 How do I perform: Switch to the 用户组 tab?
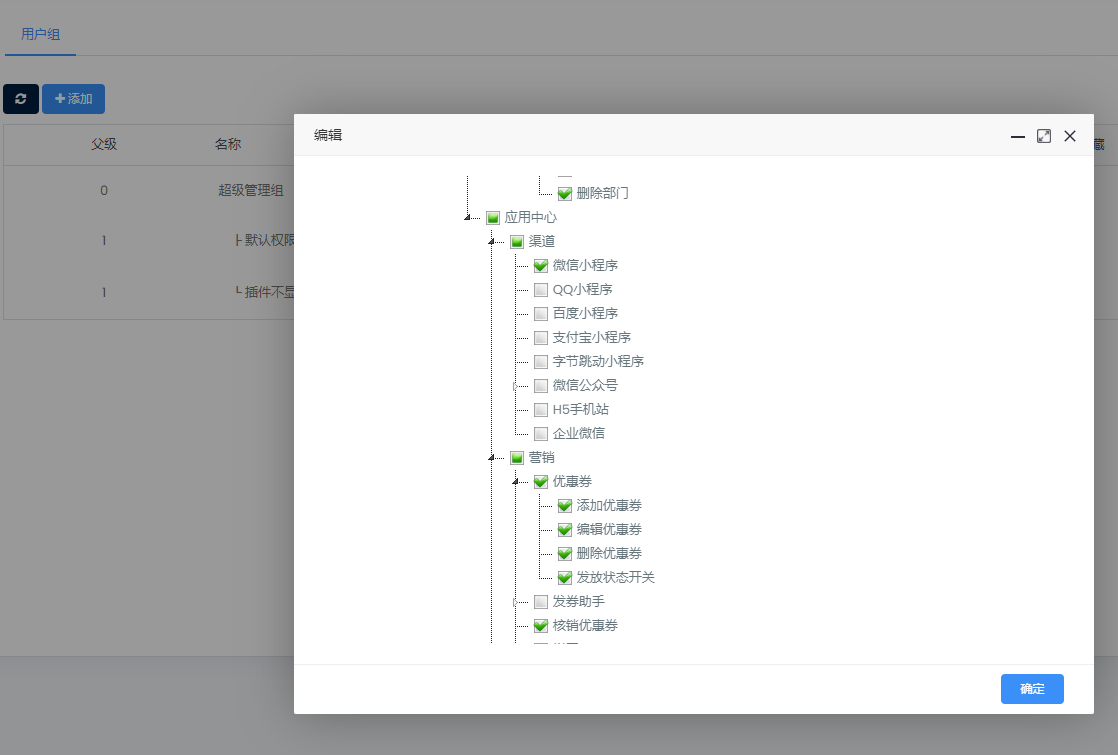point(40,34)
